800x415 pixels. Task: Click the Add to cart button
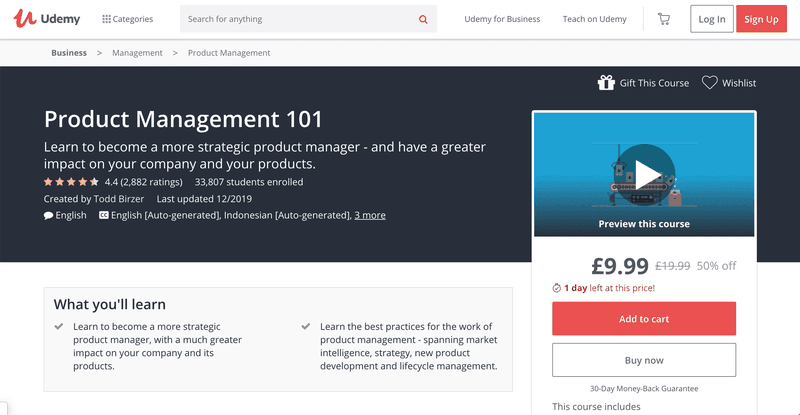pos(644,319)
